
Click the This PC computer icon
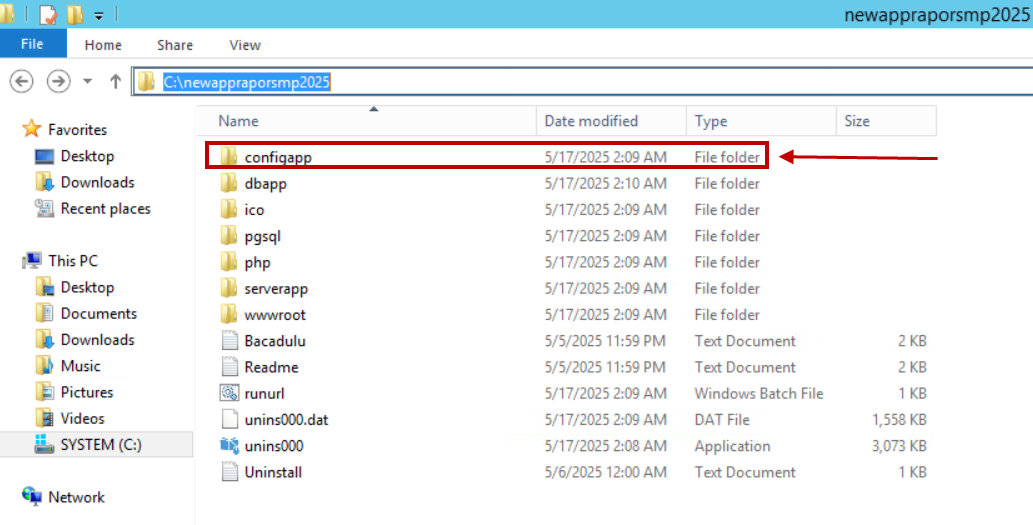click(32, 261)
